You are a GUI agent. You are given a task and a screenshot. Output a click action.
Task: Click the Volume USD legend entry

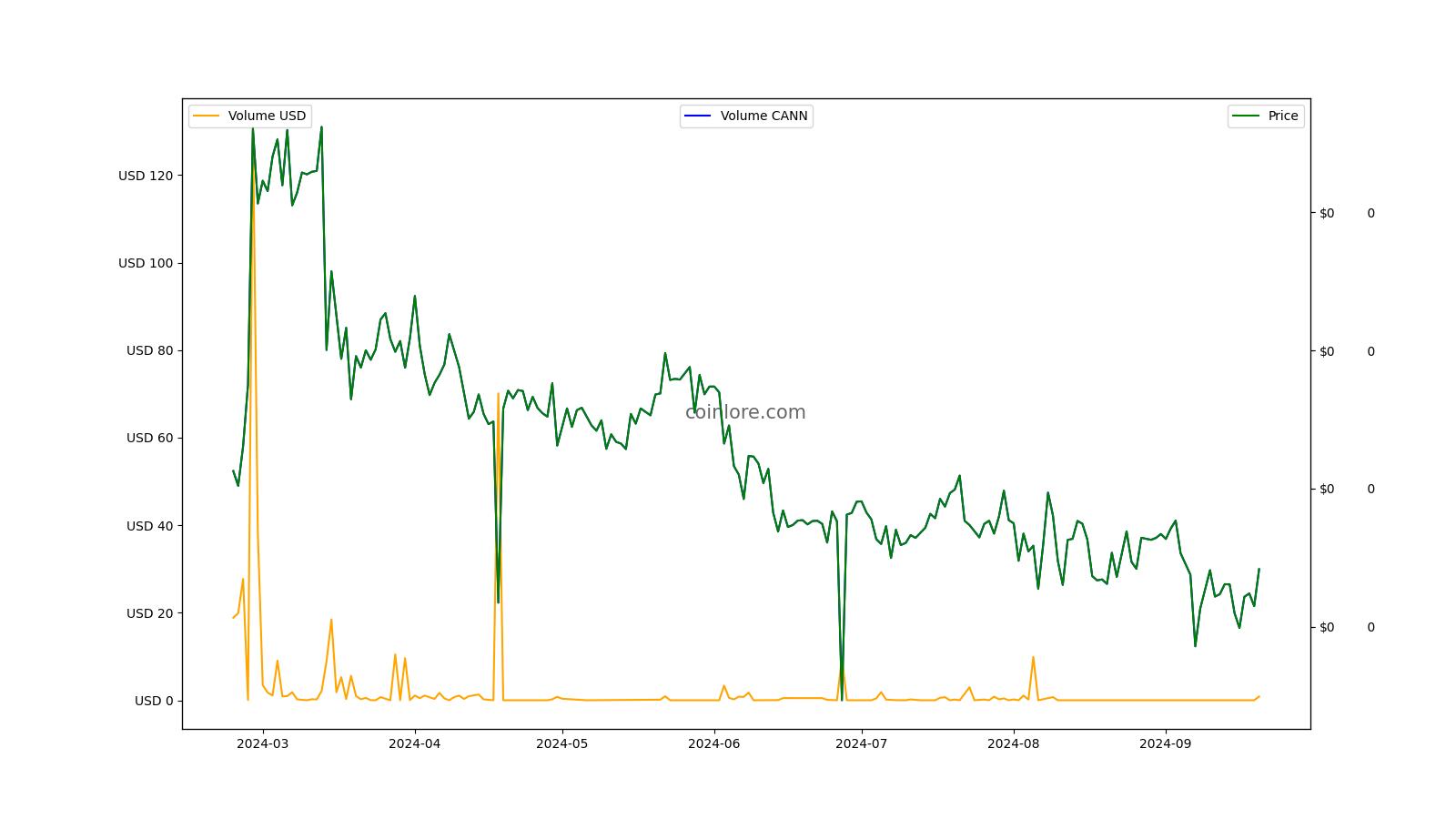click(250, 116)
